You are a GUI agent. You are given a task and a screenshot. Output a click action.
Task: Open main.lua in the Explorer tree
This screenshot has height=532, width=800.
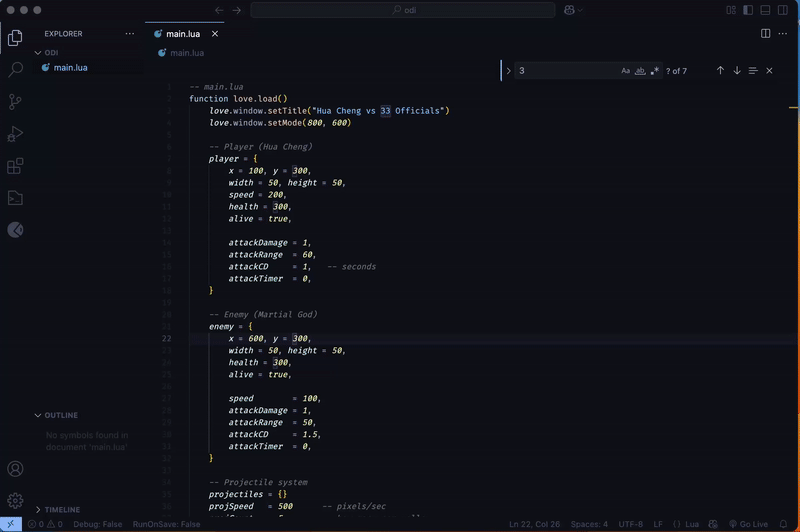[x=70, y=68]
